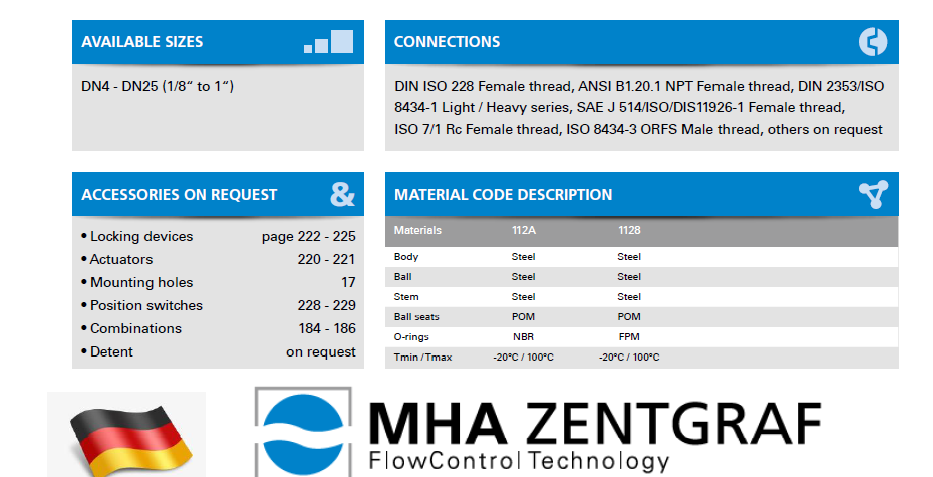The image size is (933, 477).
Task: Click the molecule icon in Material Code header
Action: (872, 195)
